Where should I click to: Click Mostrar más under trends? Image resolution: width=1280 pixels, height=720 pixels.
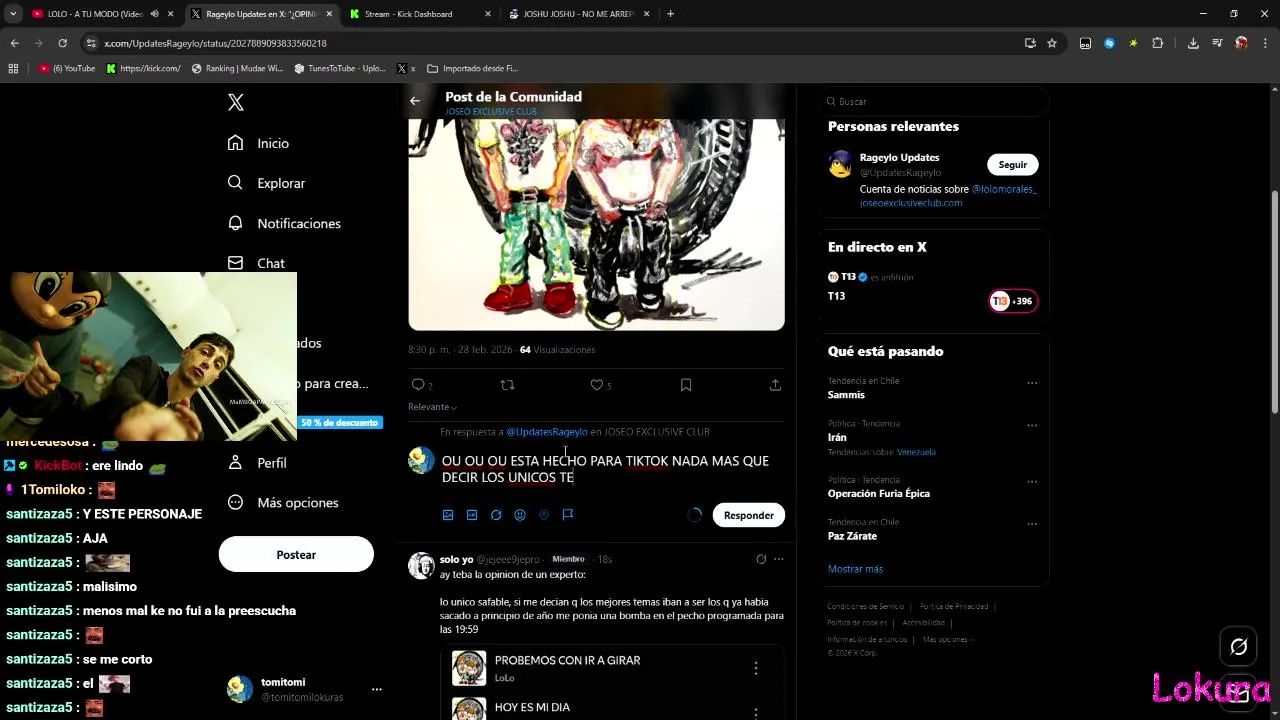(x=855, y=569)
